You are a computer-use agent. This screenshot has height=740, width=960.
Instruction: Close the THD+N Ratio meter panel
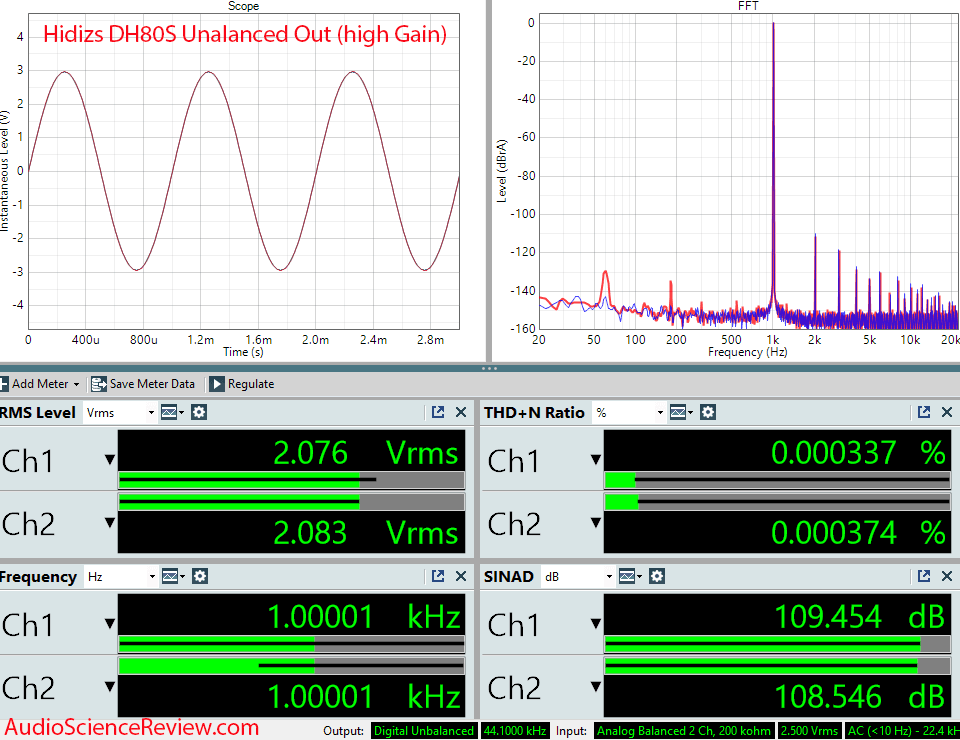947,413
